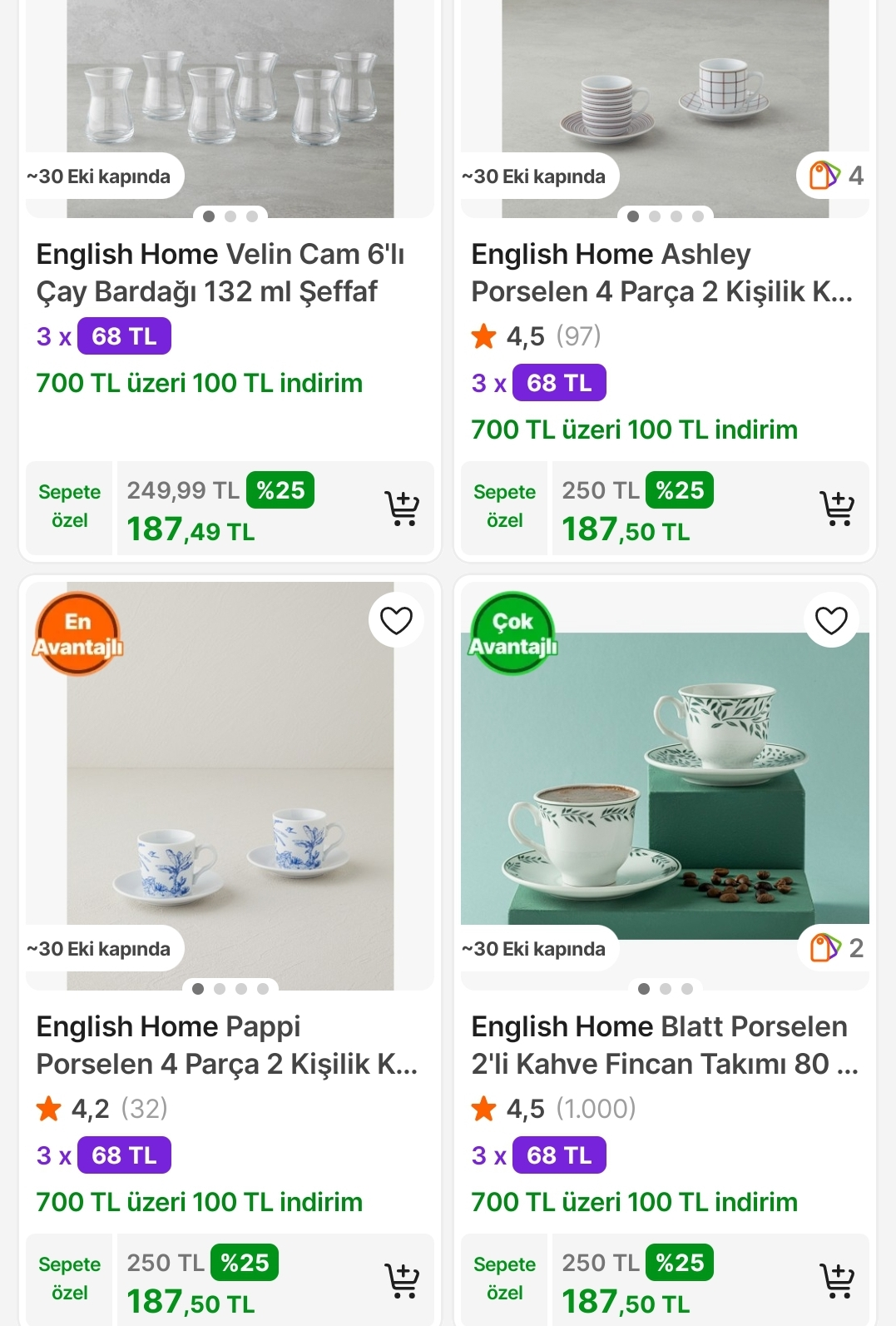Screen dimensions: 896x1326
Task: Tap the 4,2 rating with 32 reviews on Pappi
Action: click(x=102, y=1109)
